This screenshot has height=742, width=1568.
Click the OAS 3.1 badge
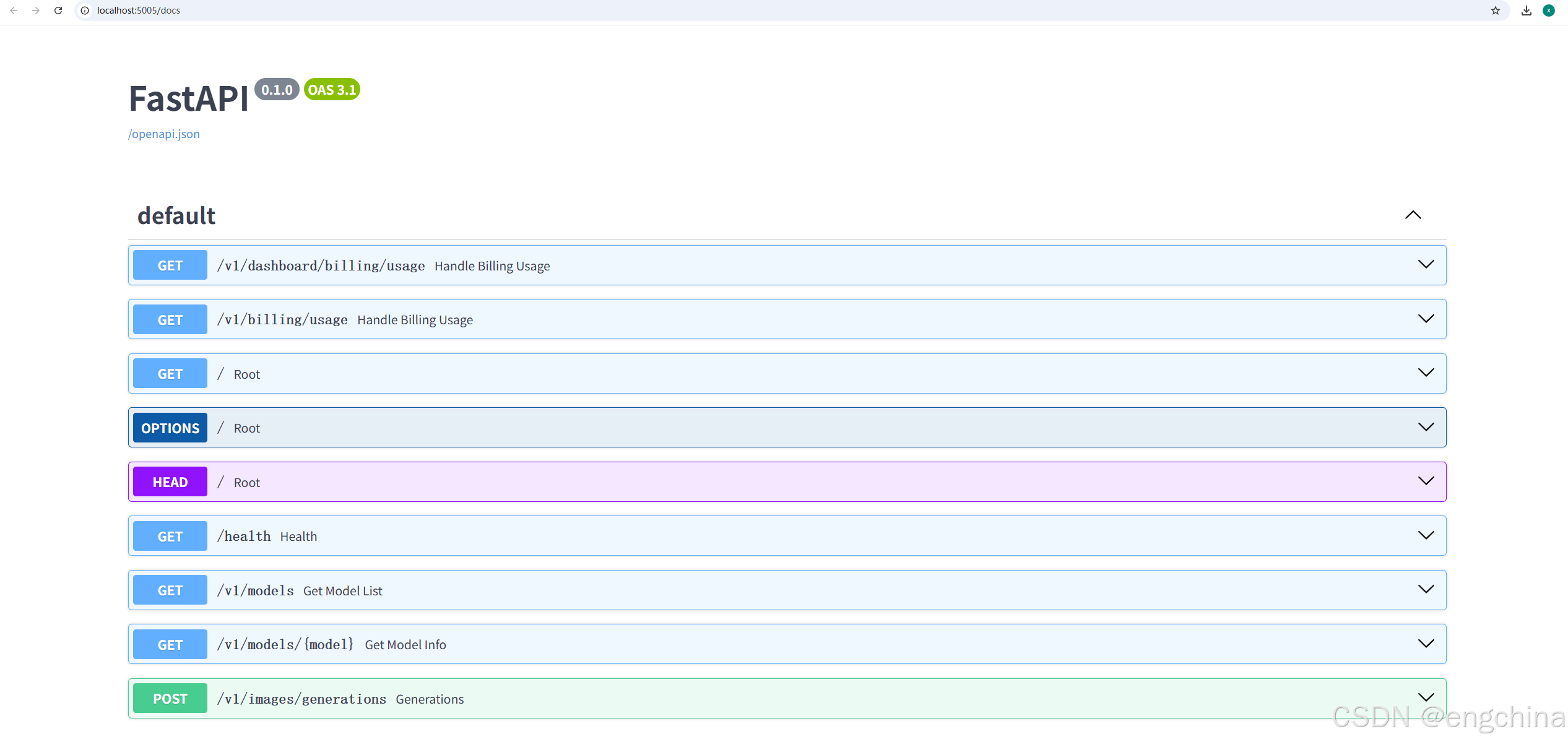tap(332, 90)
